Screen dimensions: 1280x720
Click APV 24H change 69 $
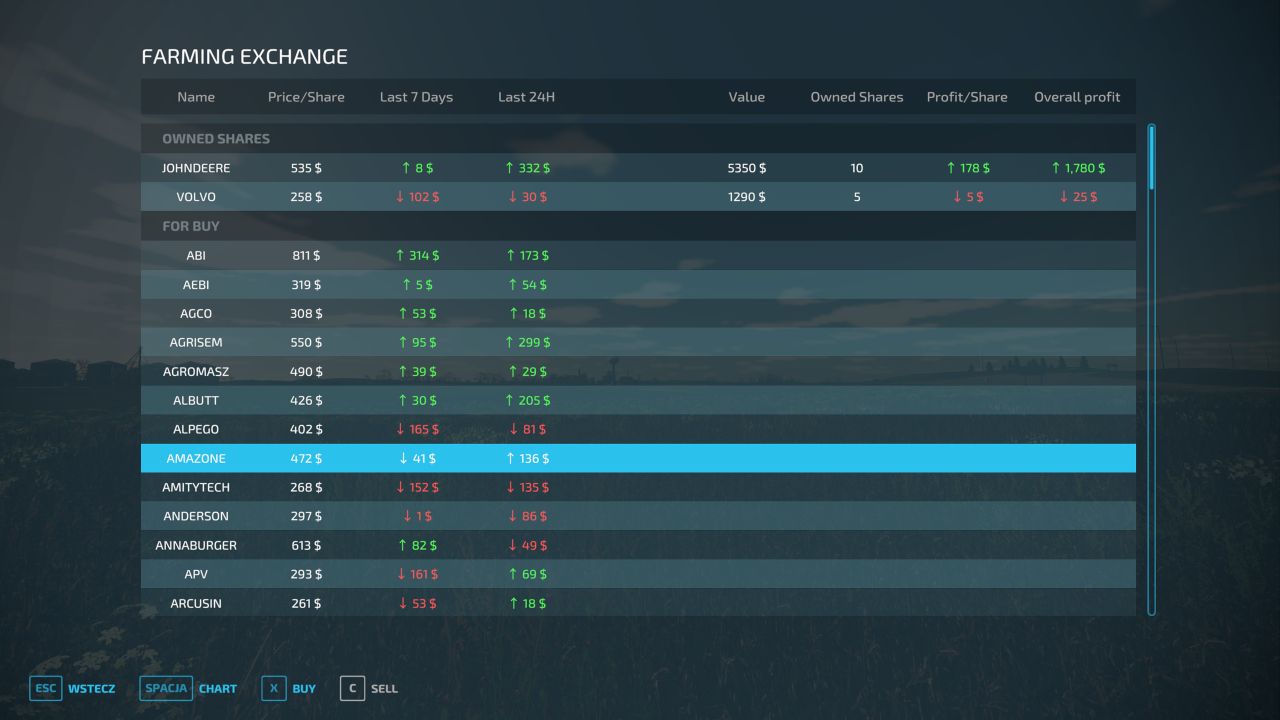click(526, 574)
